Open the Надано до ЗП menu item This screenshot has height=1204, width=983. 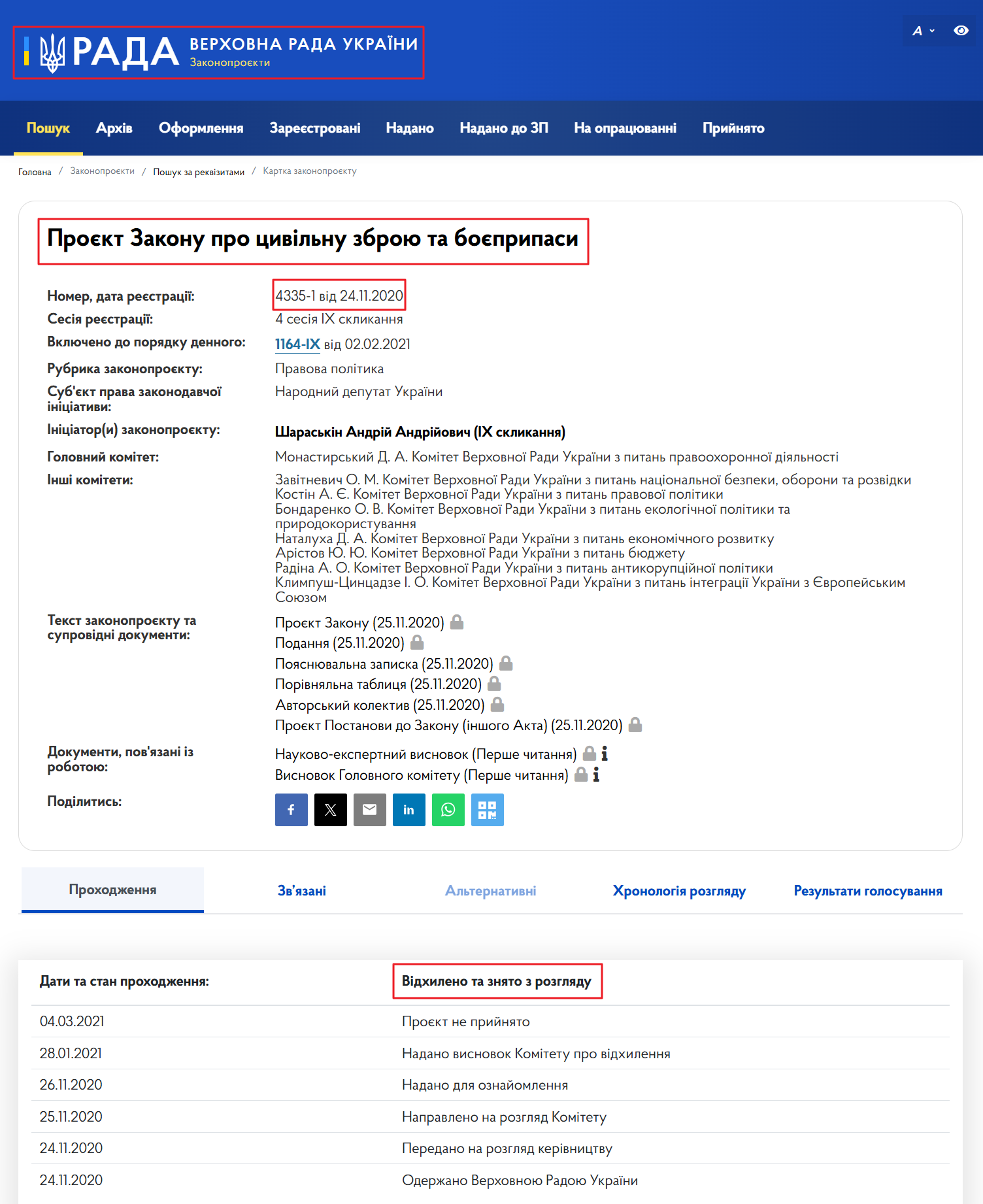(x=504, y=128)
